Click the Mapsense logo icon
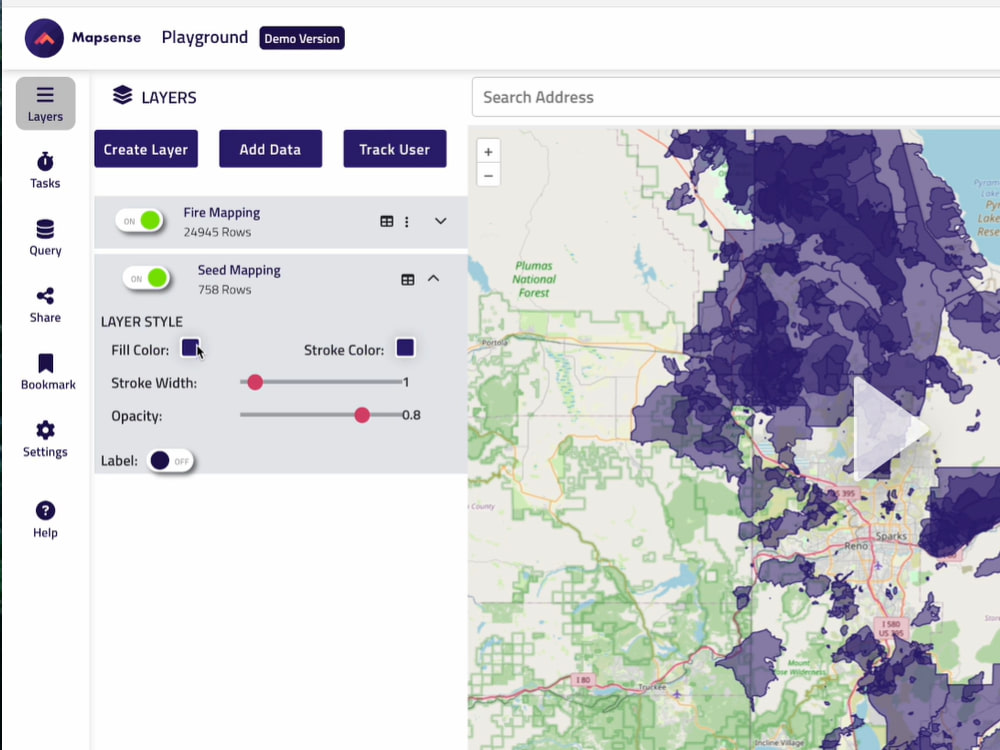The image size is (1000, 750). 44,38
